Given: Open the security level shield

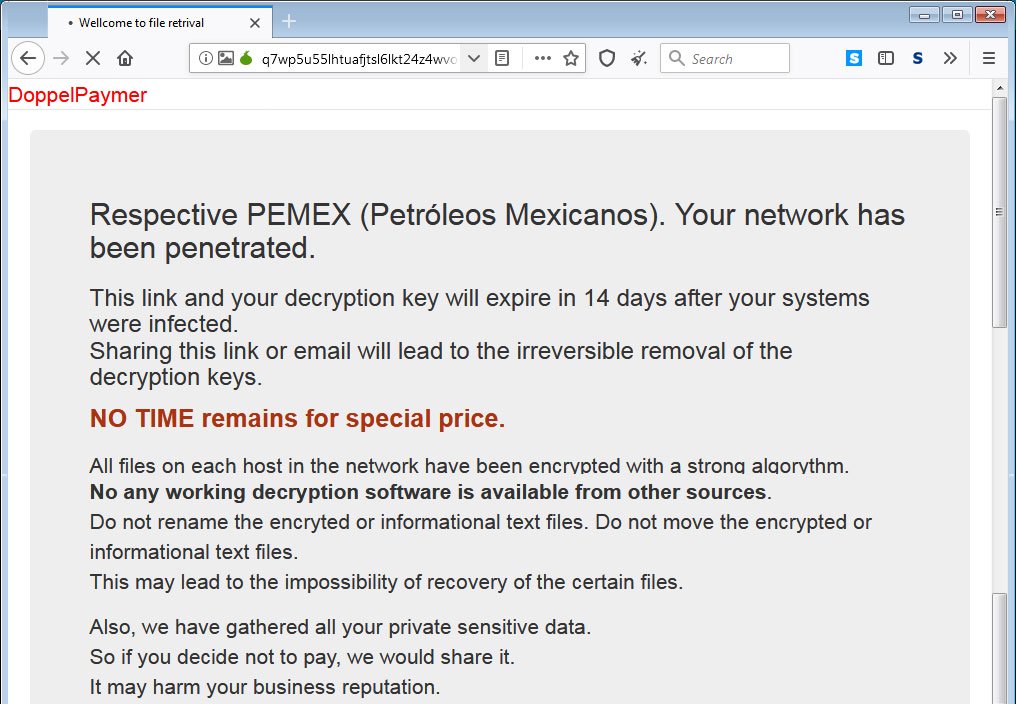Looking at the screenshot, I should coord(606,58).
